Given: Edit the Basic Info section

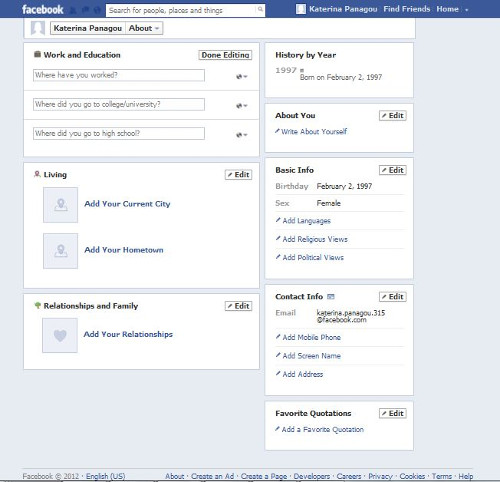Looking at the screenshot, I should tap(393, 170).
